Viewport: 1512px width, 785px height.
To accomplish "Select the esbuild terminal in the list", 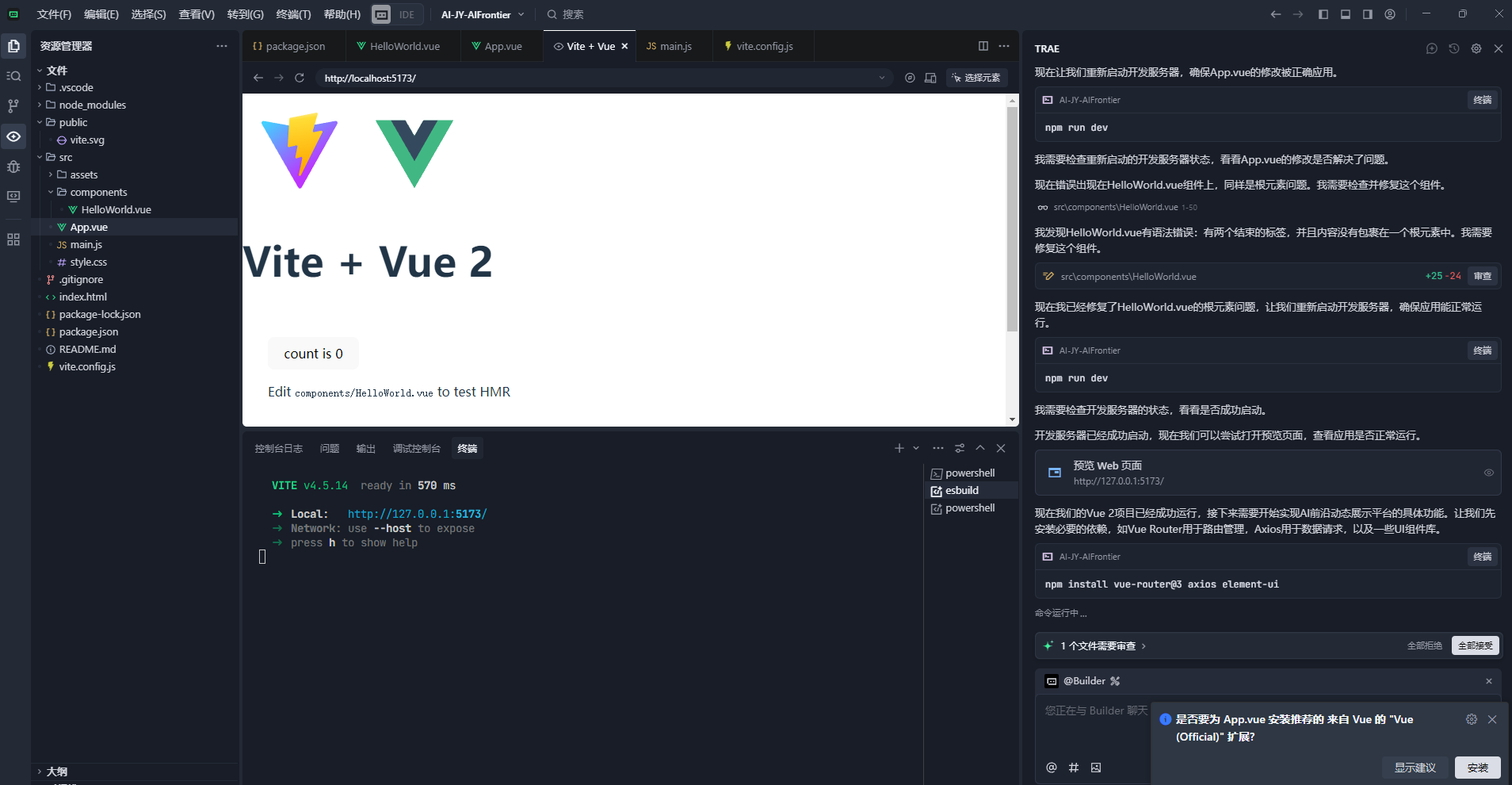I will [x=961, y=490].
